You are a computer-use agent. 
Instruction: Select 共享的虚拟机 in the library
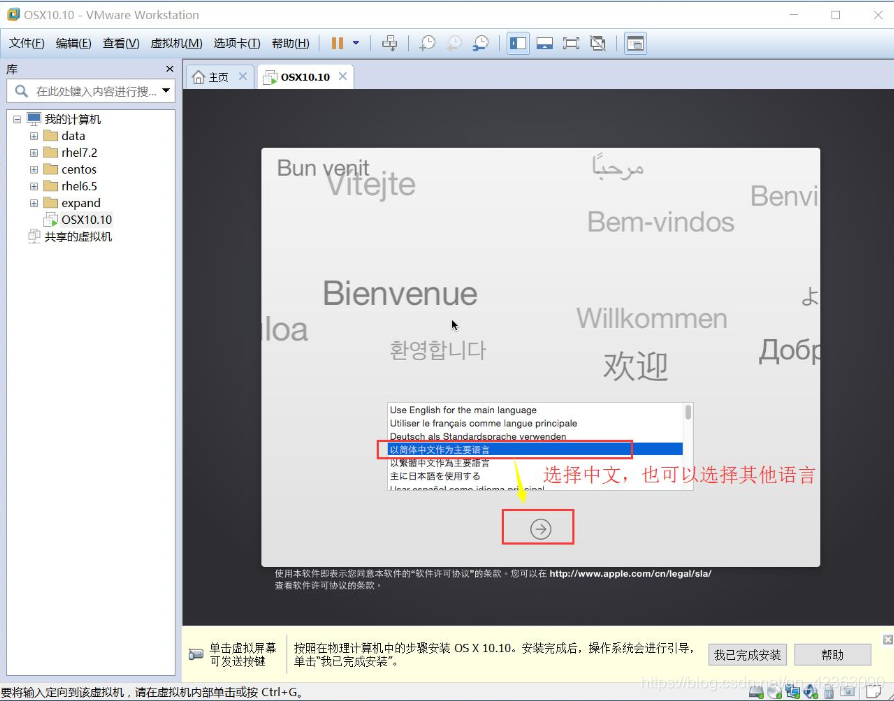pos(78,237)
